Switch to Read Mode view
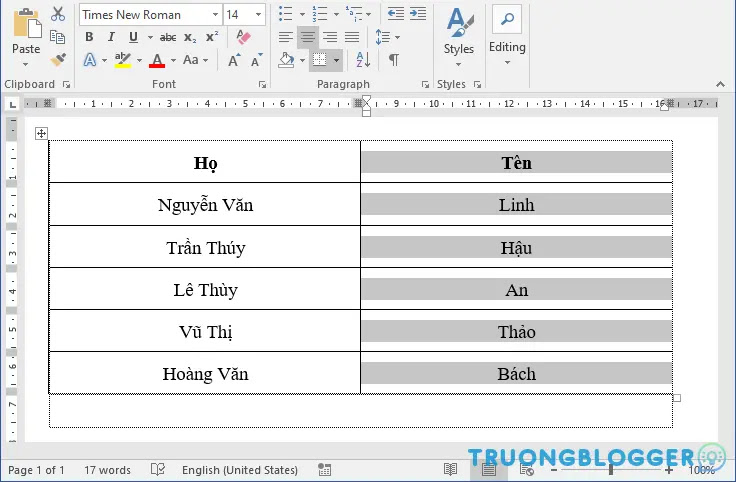The width and height of the screenshot is (736, 482). click(450, 469)
